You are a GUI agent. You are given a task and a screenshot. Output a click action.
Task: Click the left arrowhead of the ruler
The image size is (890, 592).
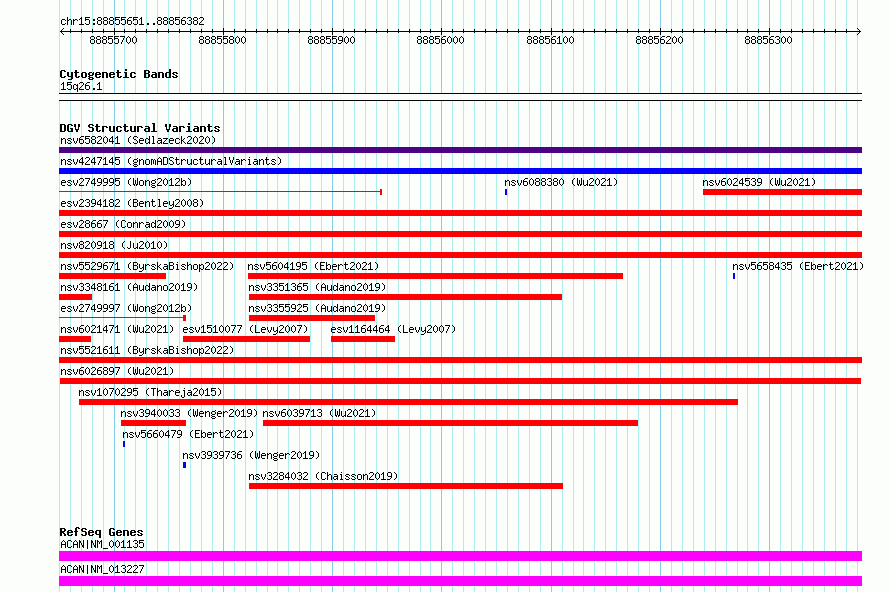tap(62, 32)
